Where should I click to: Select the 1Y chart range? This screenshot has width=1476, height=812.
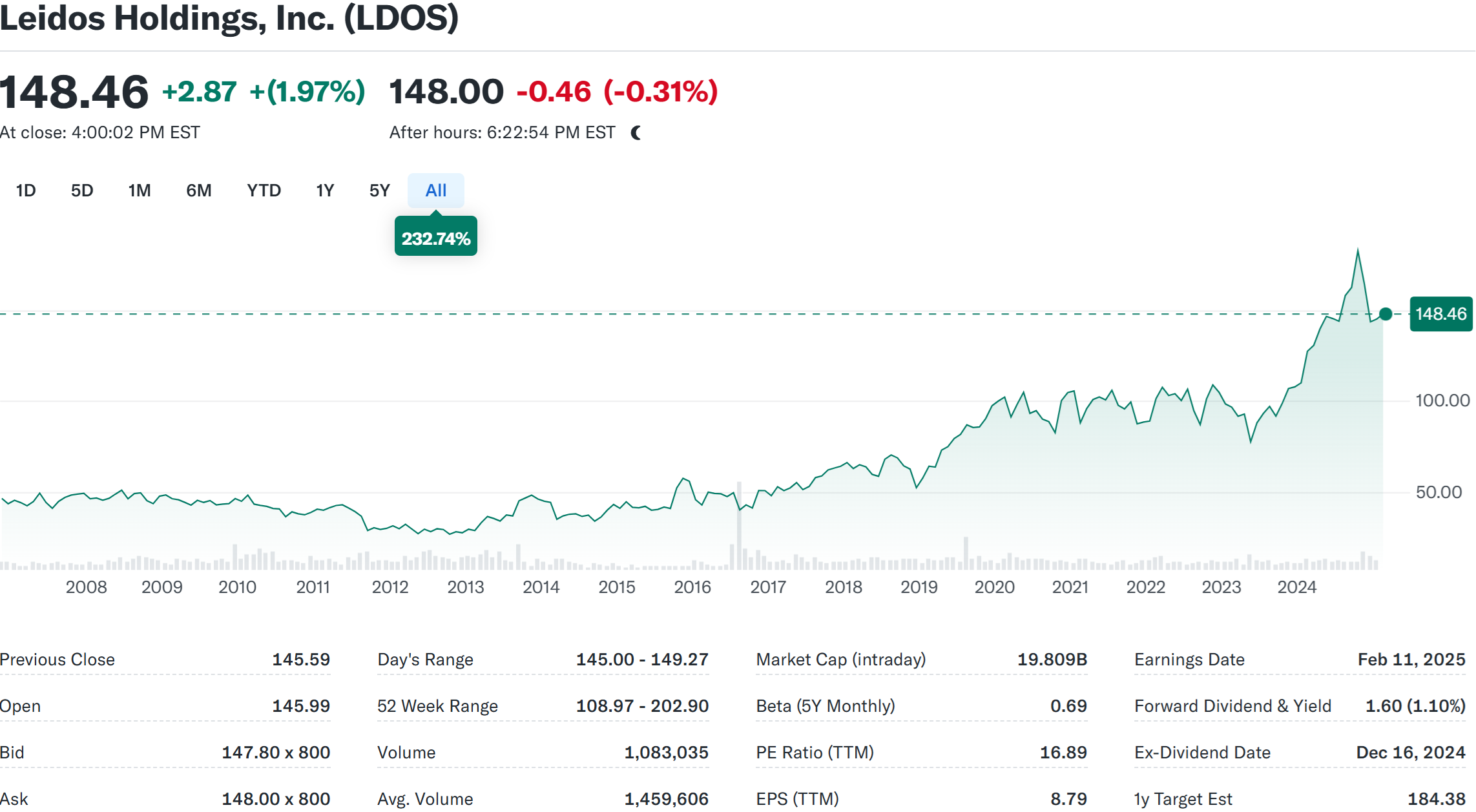[x=325, y=191]
